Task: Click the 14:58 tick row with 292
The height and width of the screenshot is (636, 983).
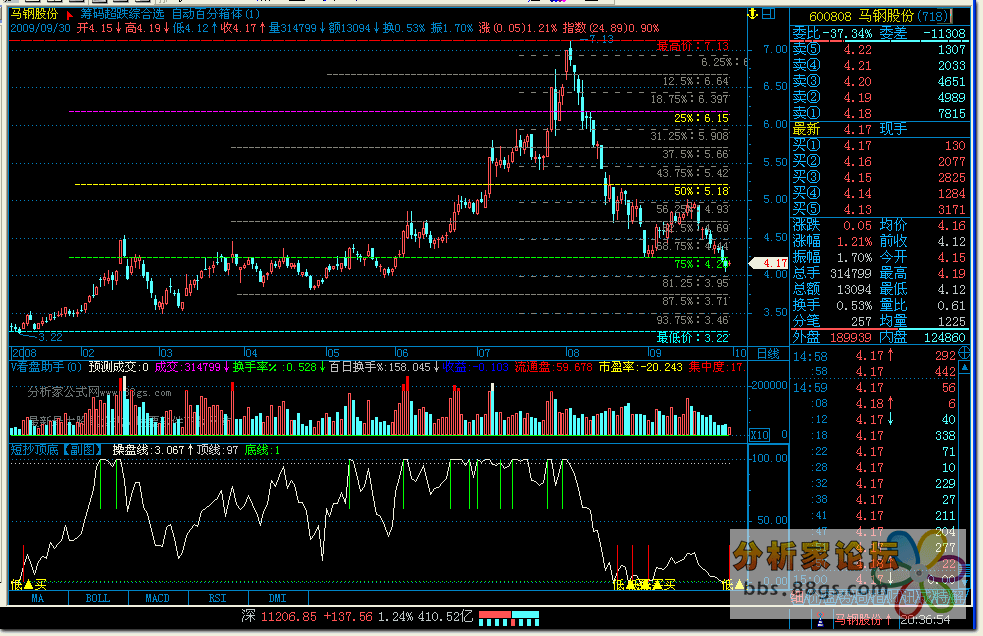Action: [875, 356]
